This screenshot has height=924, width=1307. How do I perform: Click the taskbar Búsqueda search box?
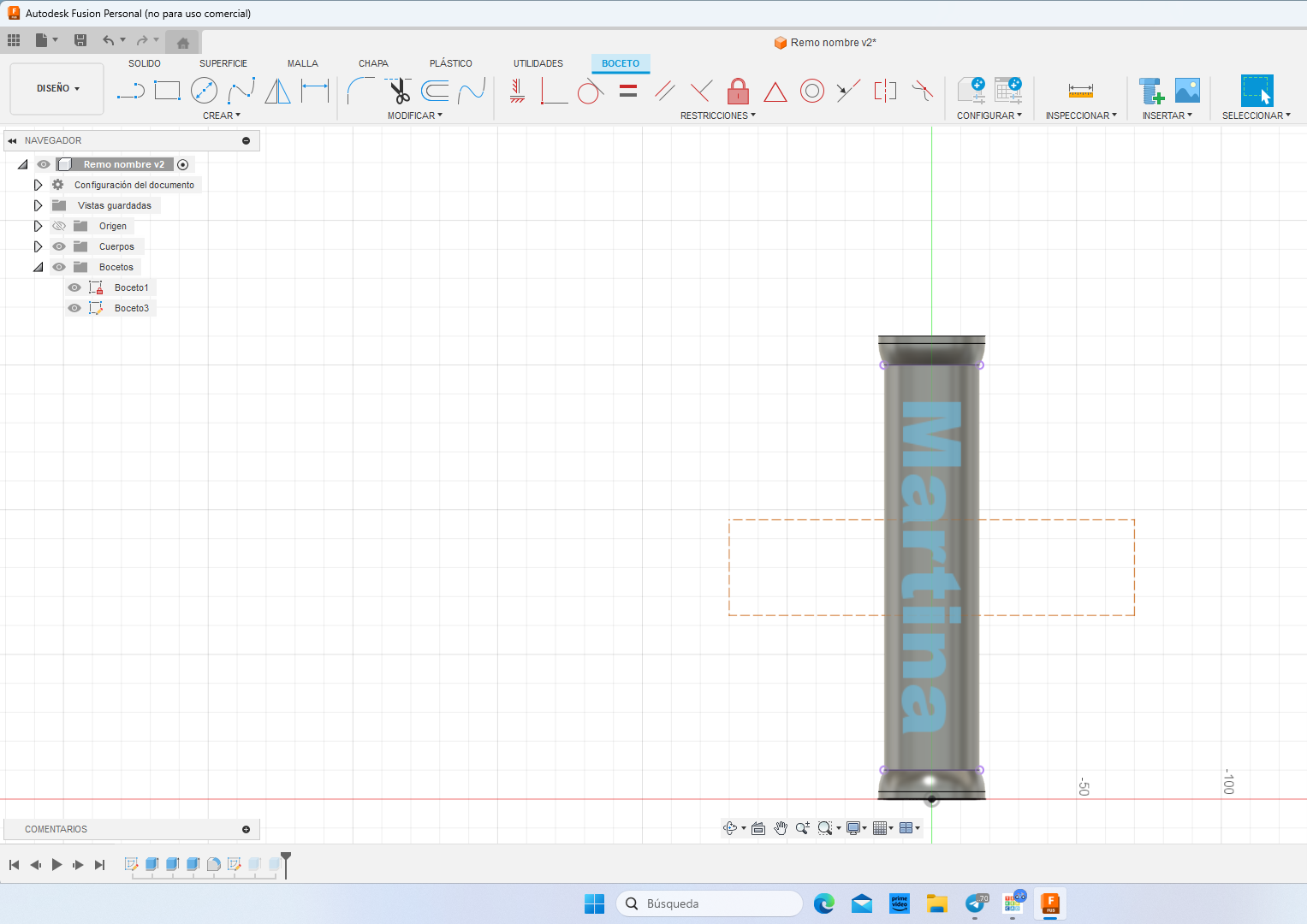coord(710,903)
